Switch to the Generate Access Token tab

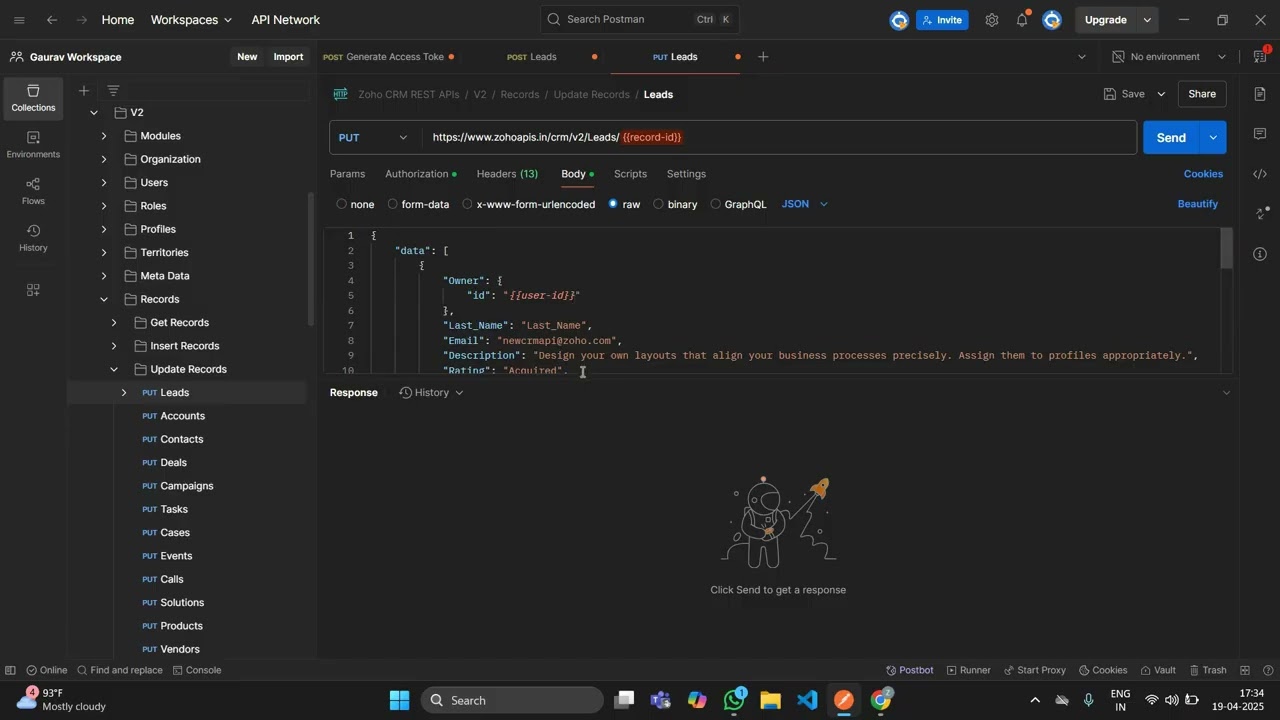tap(388, 57)
